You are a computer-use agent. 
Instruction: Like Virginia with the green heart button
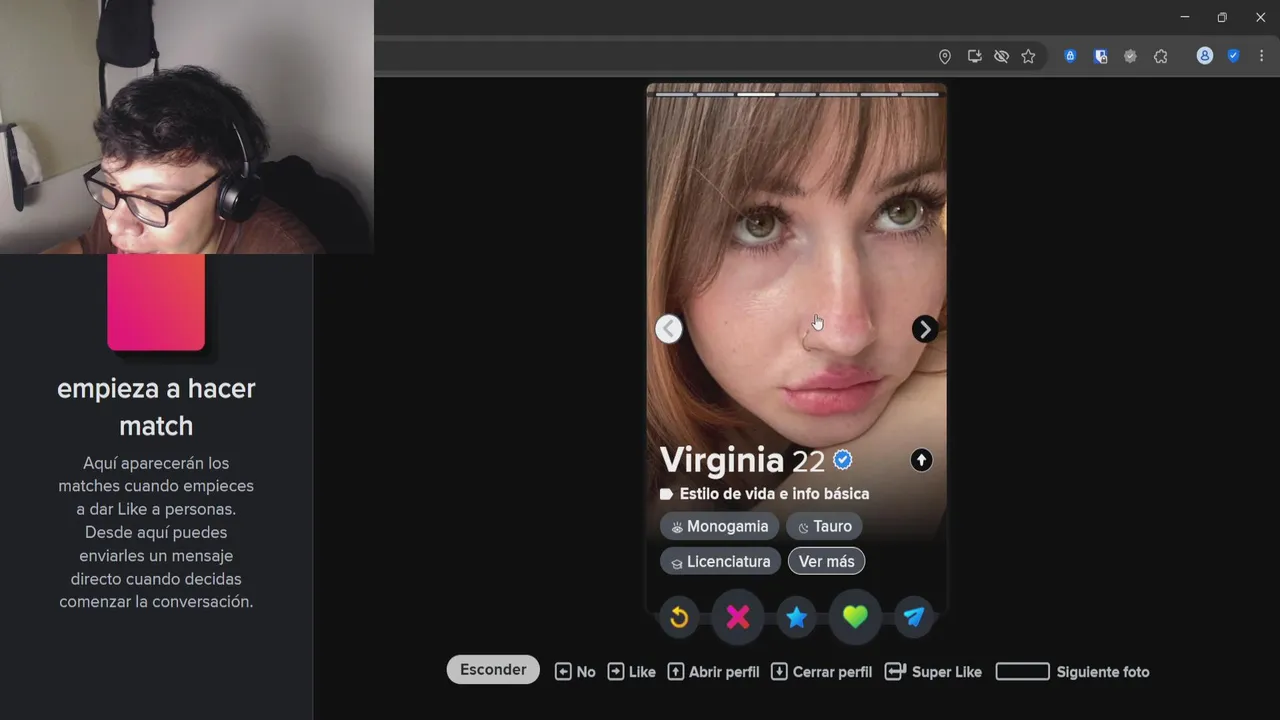pyautogui.click(x=855, y=617)
